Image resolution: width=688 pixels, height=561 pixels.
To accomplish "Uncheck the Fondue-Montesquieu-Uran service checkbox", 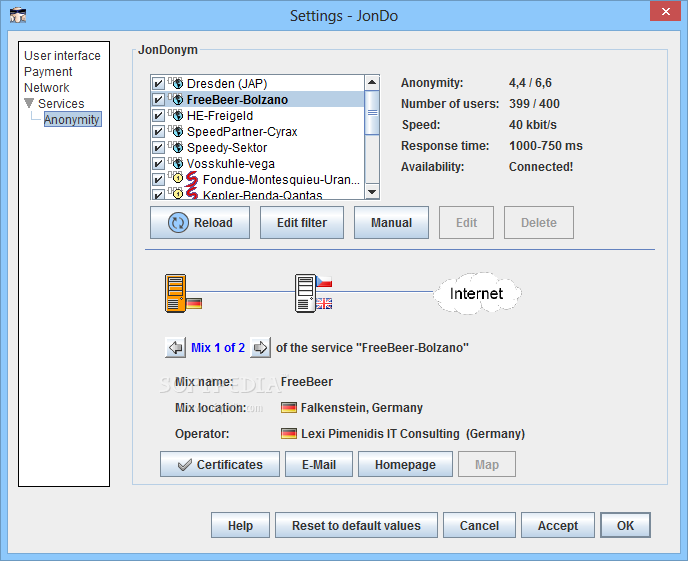I will (158, 180).
